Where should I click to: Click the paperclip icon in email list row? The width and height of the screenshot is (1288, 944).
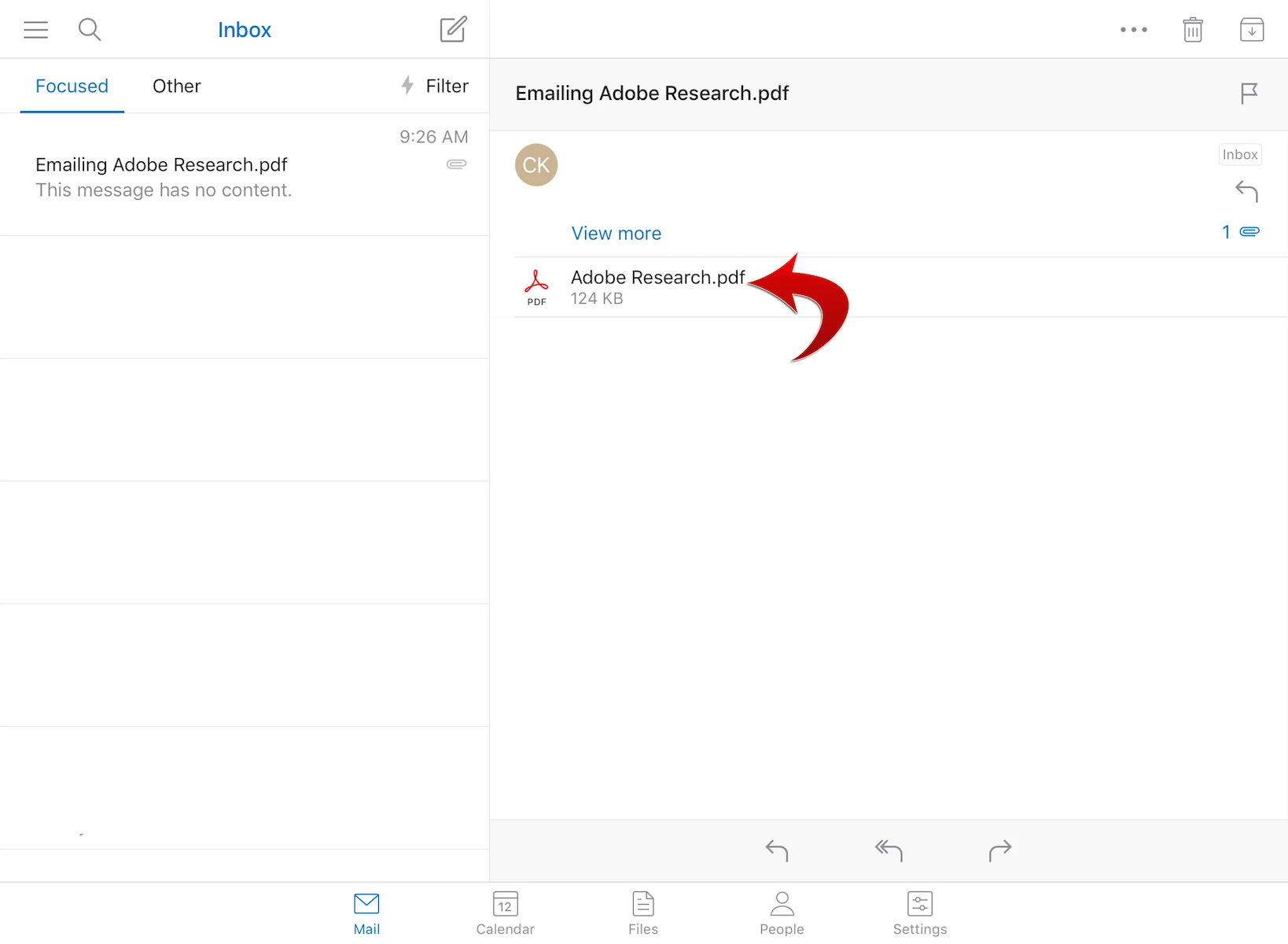[457, 164]
